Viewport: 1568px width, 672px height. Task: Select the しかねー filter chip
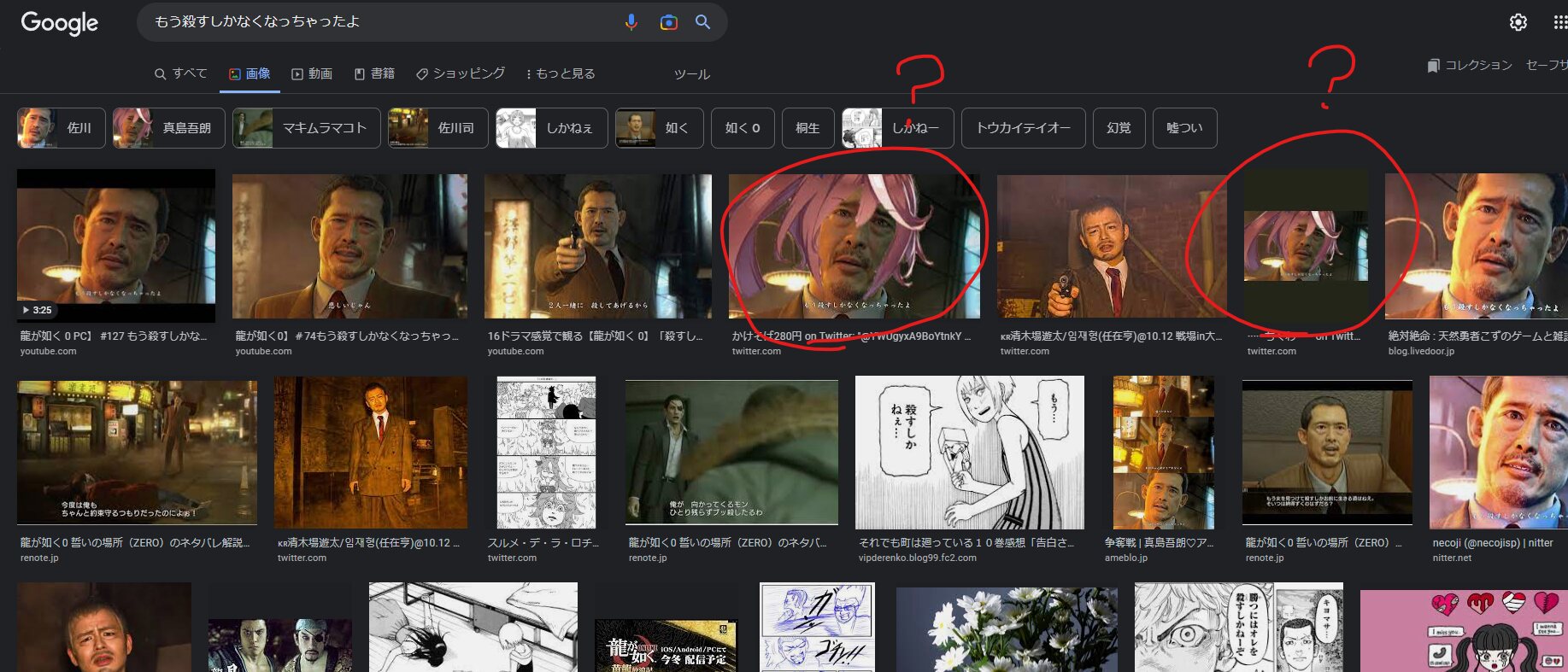(898, 128)
